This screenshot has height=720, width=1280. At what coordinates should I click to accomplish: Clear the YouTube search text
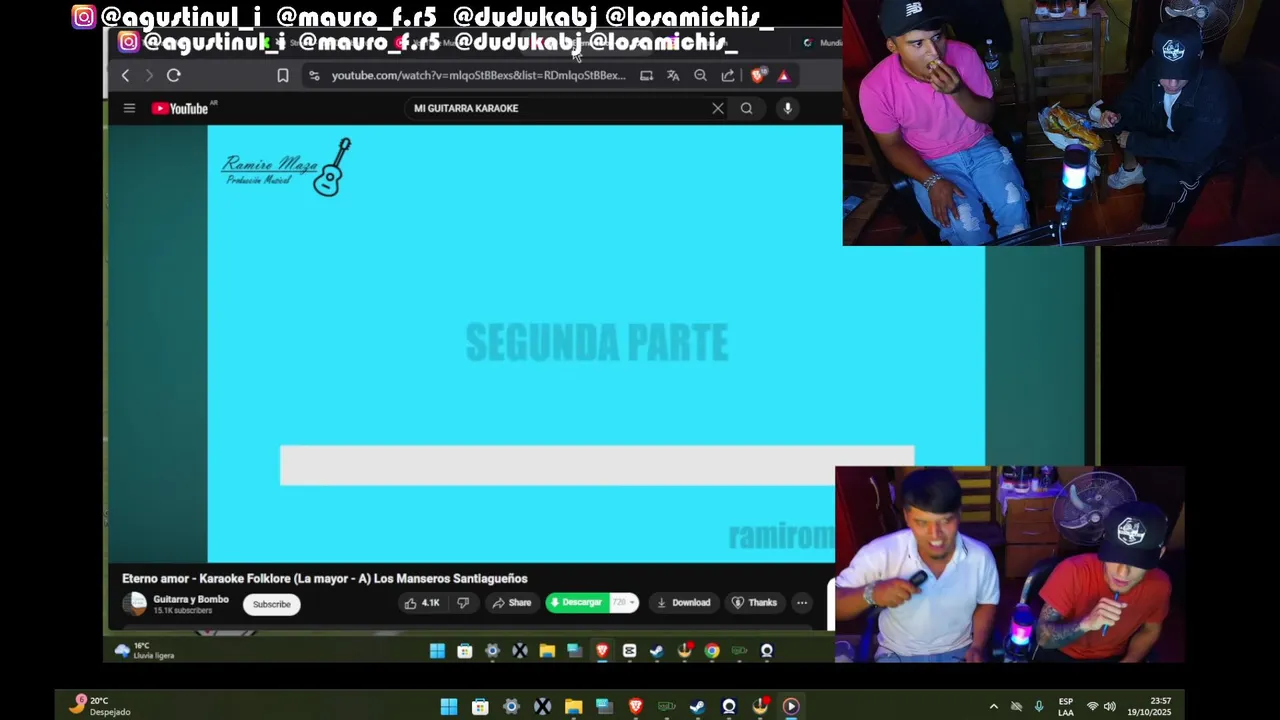[718, 108]
